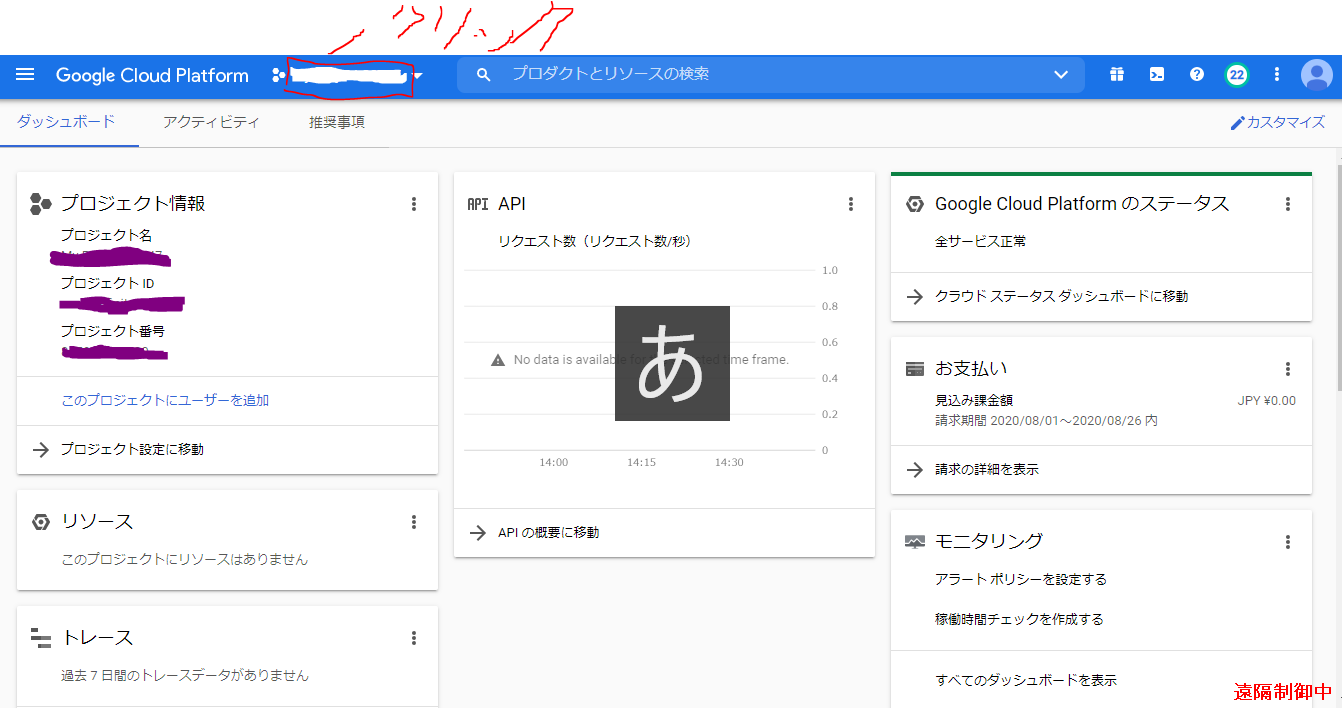This screenshot has width=1342, height=708.
Task: Open the navigation hamburger menu
Action: tap(25, 75)
